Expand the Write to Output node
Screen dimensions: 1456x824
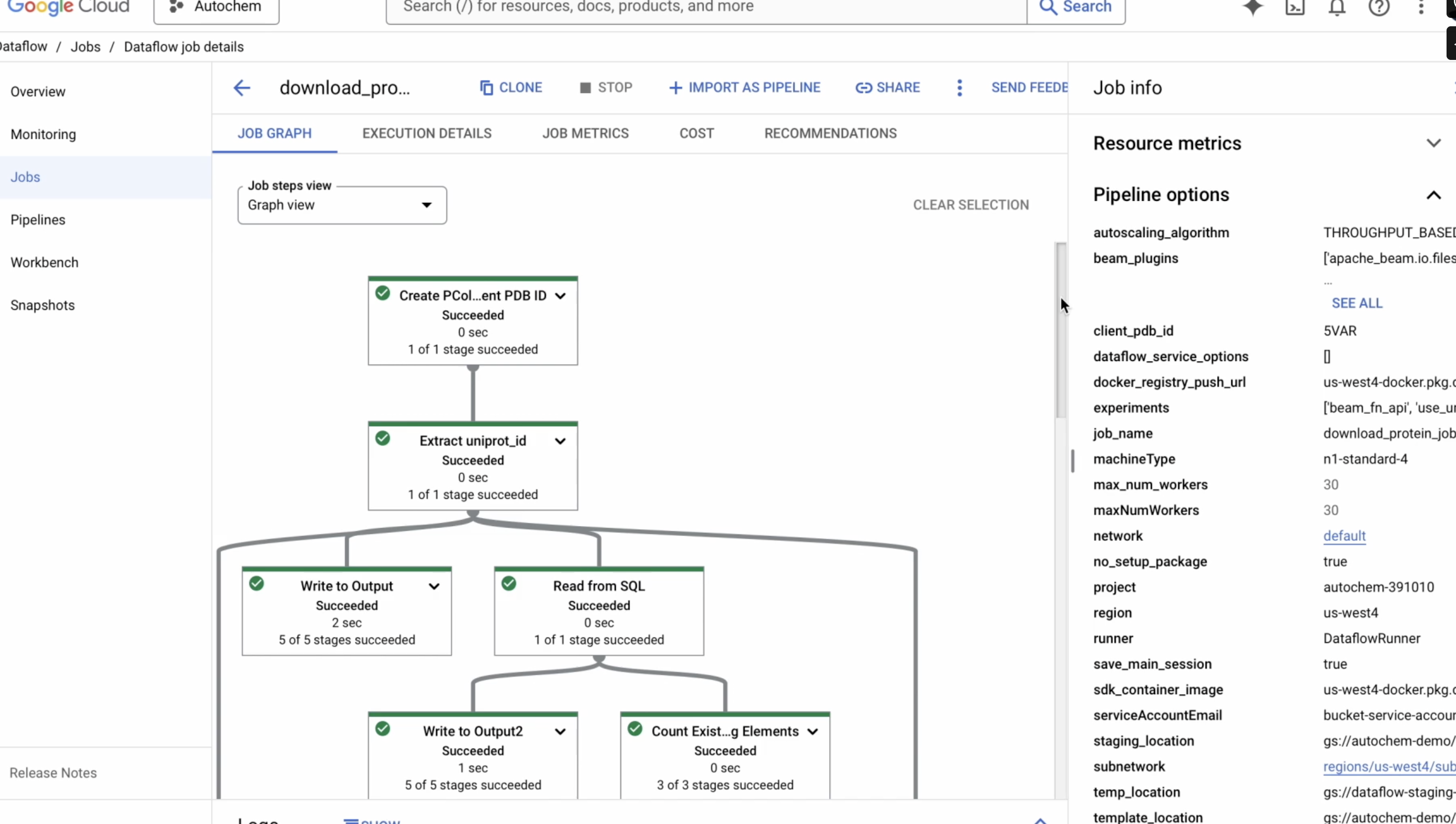434,586
